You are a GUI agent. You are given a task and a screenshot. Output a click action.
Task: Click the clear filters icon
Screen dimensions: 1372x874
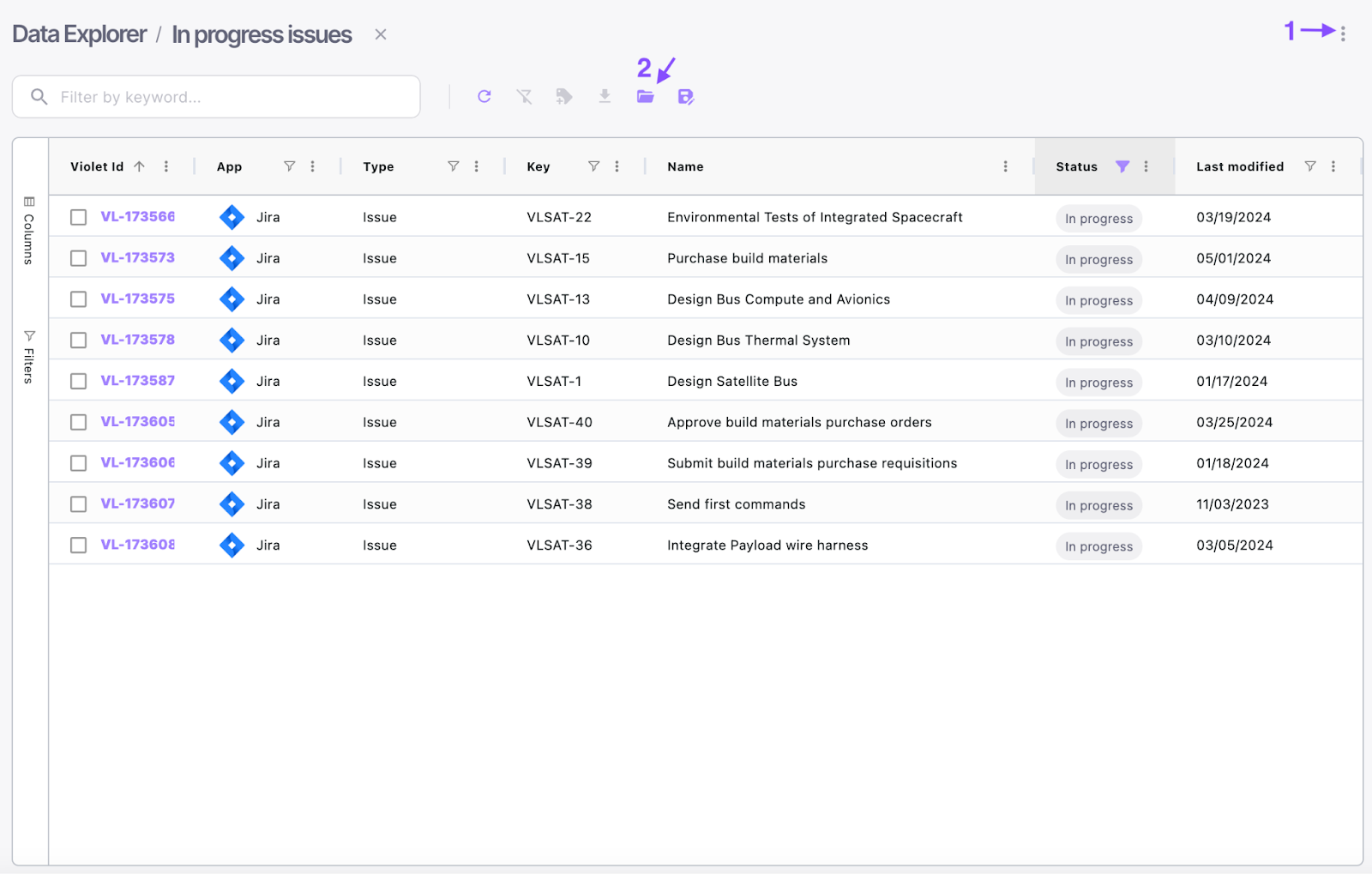pos(524,97)
